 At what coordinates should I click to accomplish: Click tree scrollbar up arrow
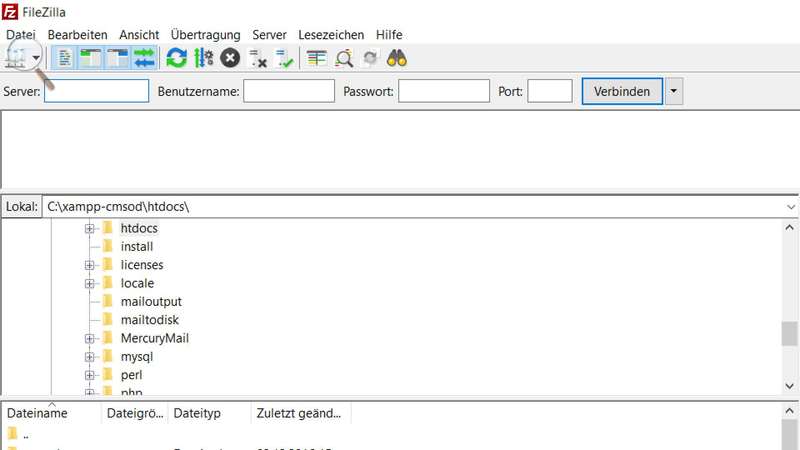click(789, 228)
